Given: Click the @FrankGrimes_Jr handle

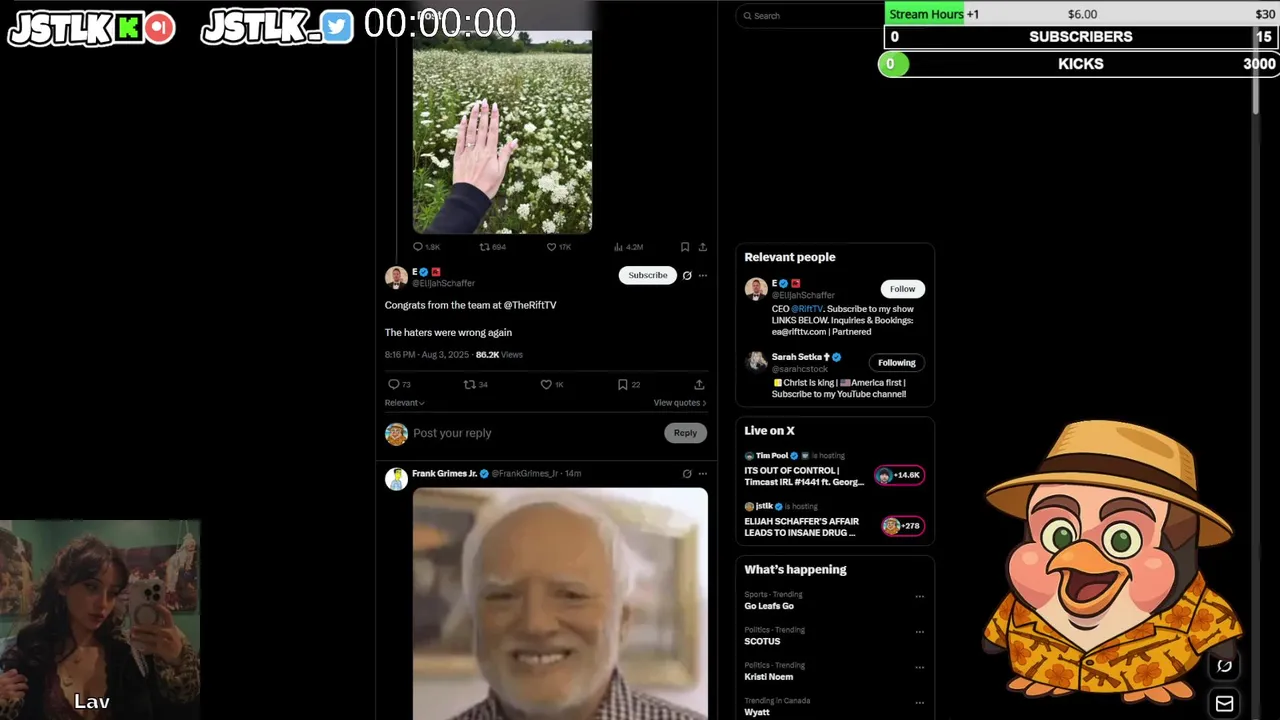Looking at the screenshot, I should (x=524, y=474).
